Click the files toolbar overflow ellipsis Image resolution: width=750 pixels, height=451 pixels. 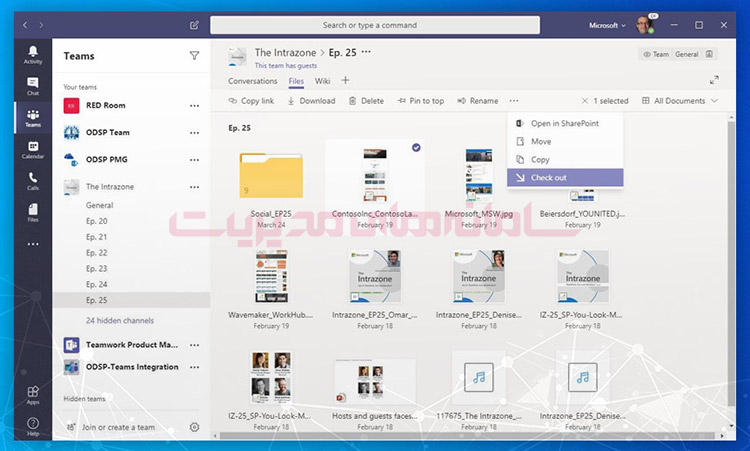pyautogui.click(x=514, y=101)
